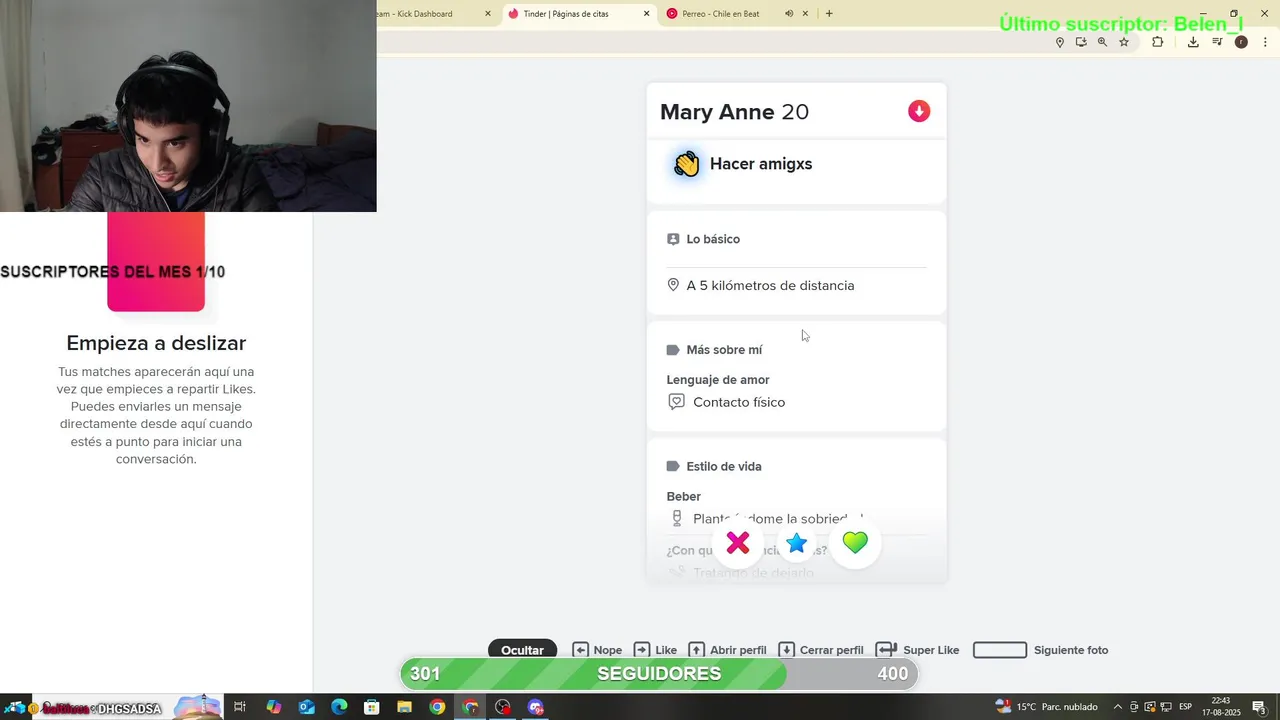Click the zoom magnifier icon in address bar

(1102, 42)
